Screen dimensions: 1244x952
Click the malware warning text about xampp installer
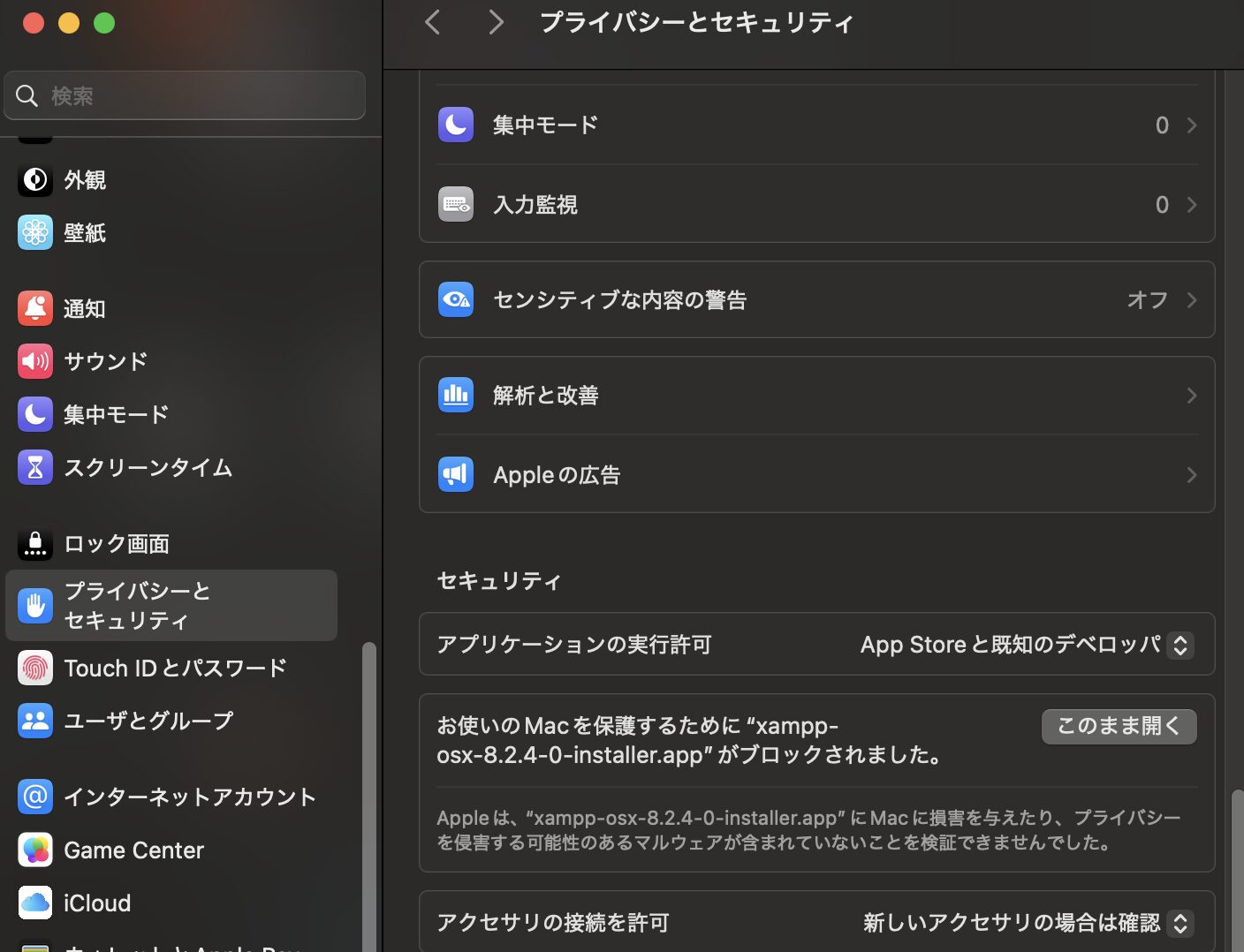point(808,830)
